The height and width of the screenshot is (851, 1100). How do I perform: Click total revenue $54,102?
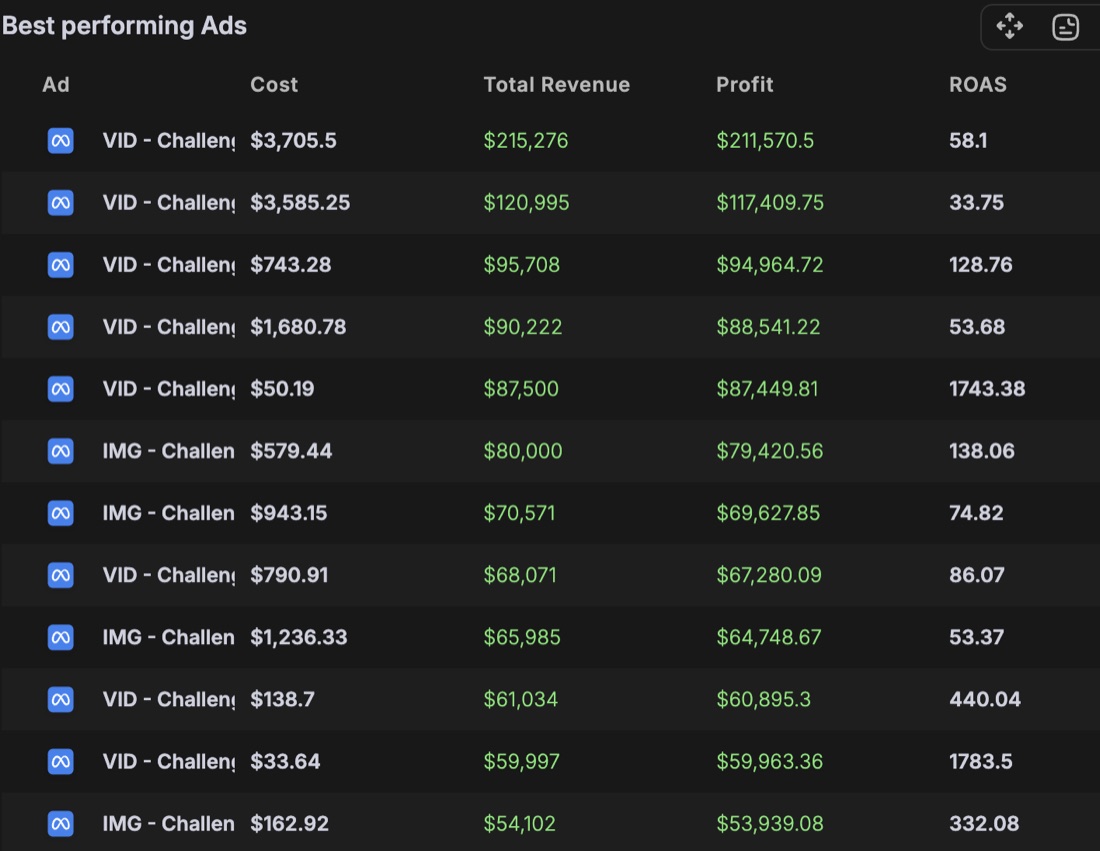pos(519,824)
